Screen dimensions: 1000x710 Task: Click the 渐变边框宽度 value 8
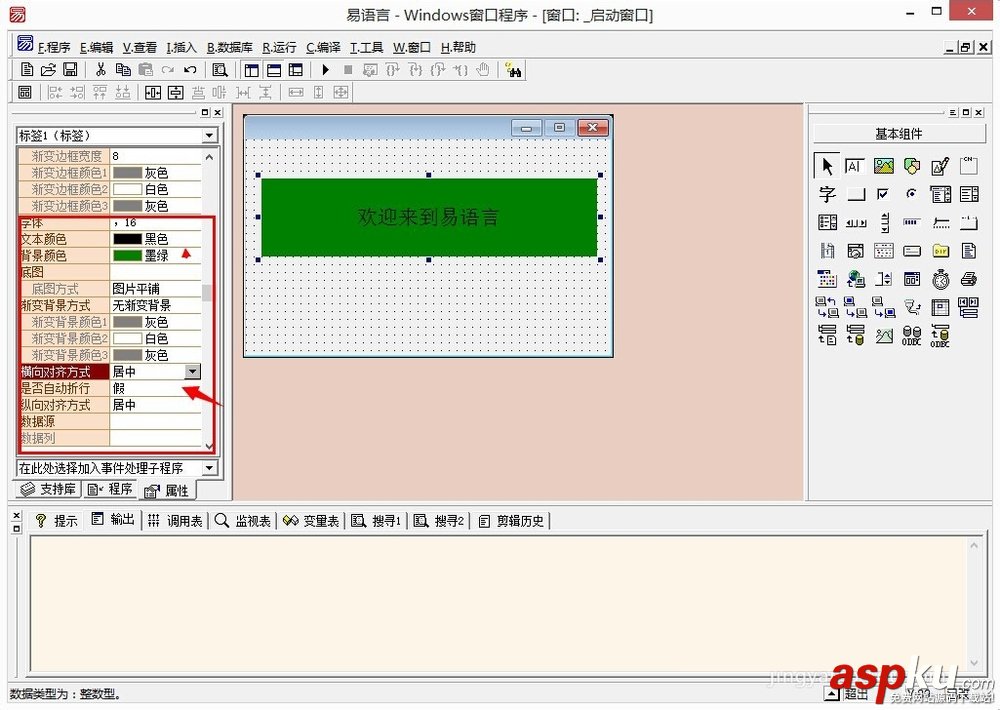[x=156, y=156]
